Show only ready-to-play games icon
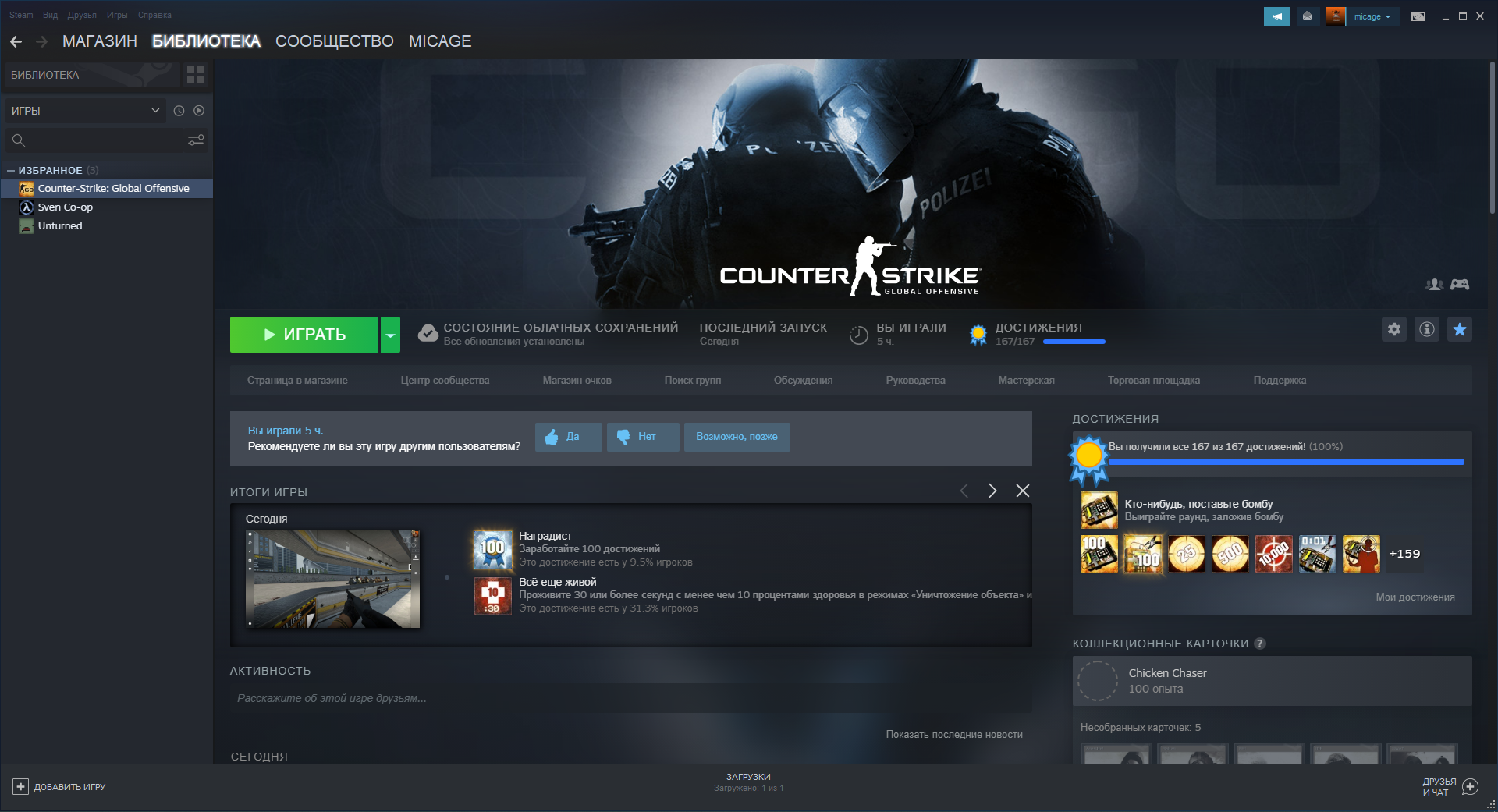1498x812 pixels. click(199, 111)
